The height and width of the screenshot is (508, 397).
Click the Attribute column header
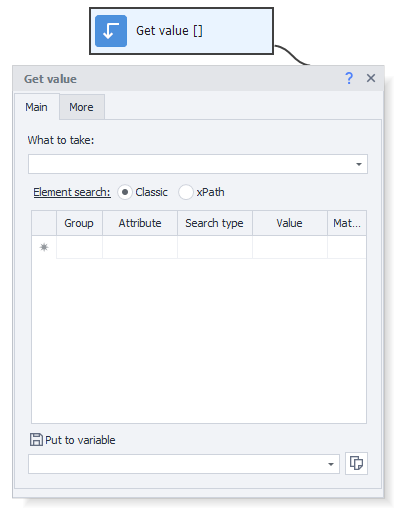[x=140, y=223]
